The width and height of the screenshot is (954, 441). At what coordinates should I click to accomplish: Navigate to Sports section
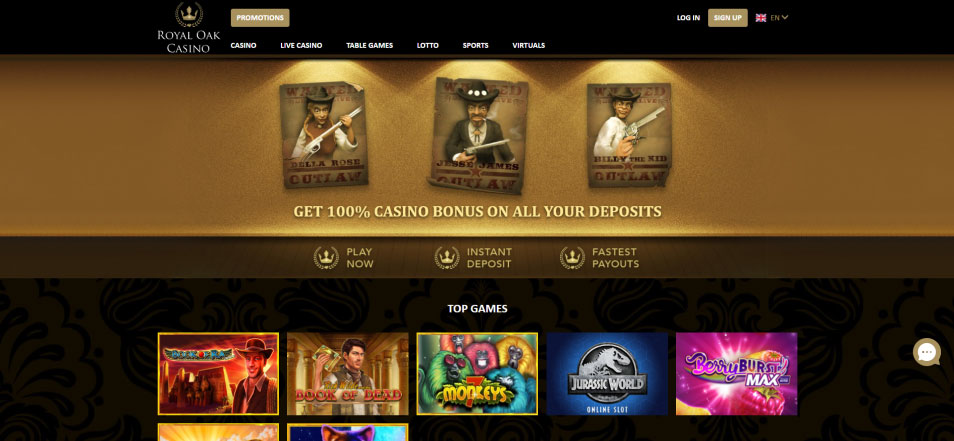point(475,46)
